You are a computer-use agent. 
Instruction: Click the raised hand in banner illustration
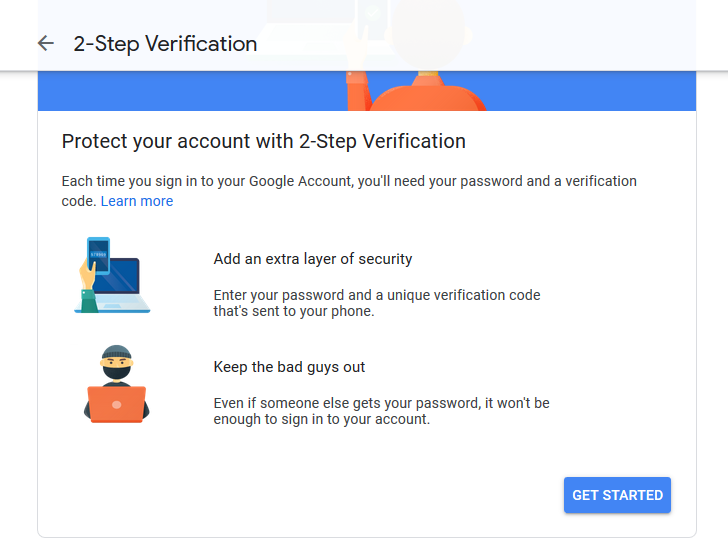click(x=356, y=90)
